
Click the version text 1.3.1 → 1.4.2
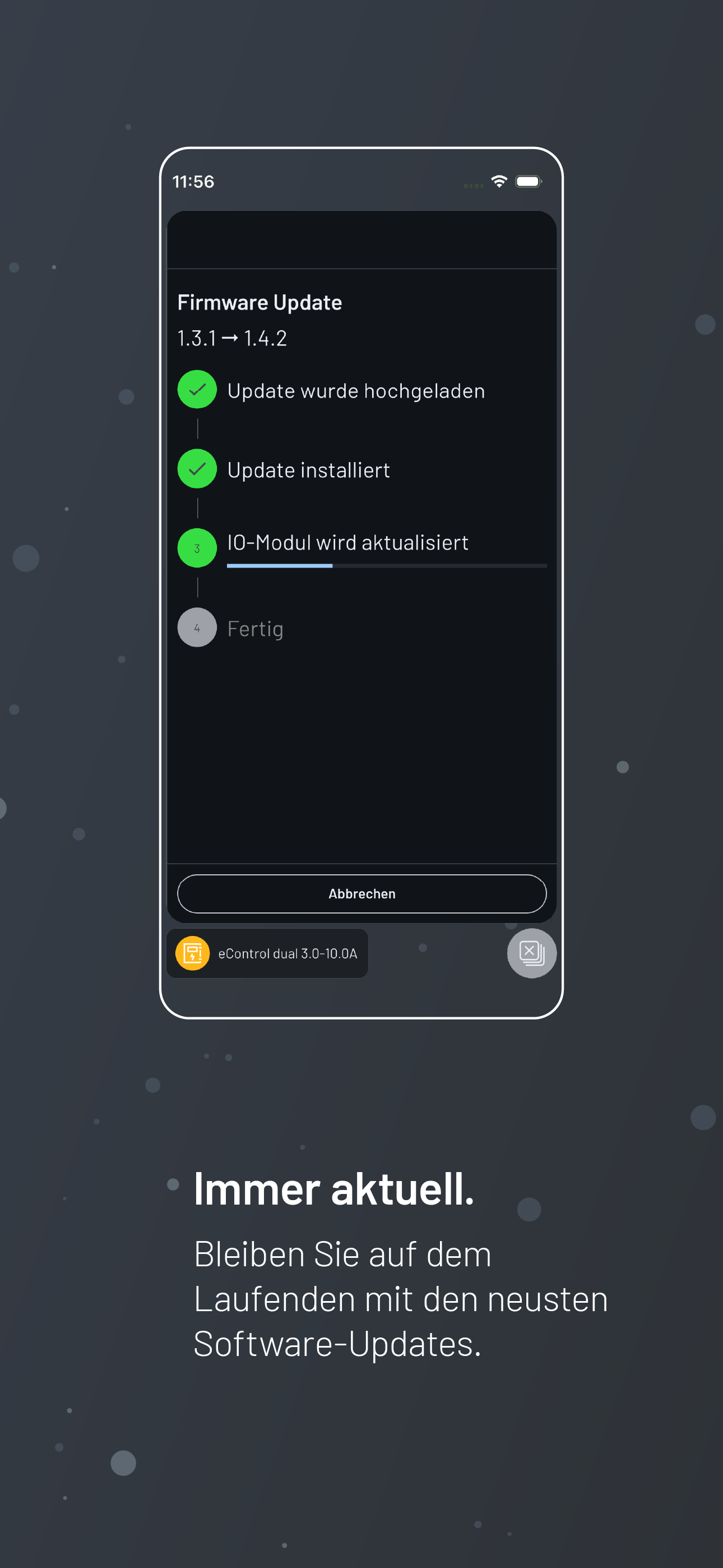pyautogui.click(x=232, y=338)
